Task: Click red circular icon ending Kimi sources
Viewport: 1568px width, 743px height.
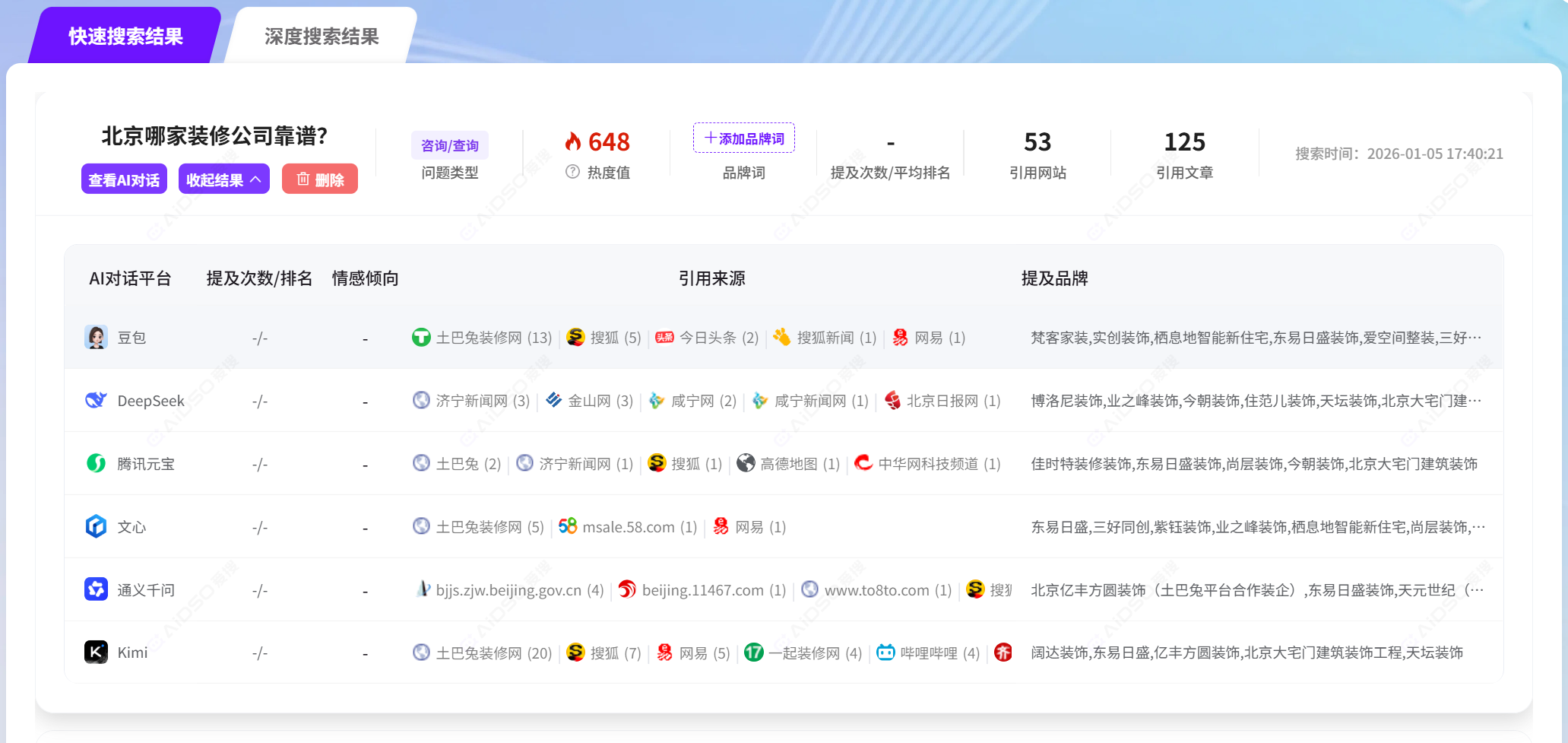Action: (x=1003, y=653)
